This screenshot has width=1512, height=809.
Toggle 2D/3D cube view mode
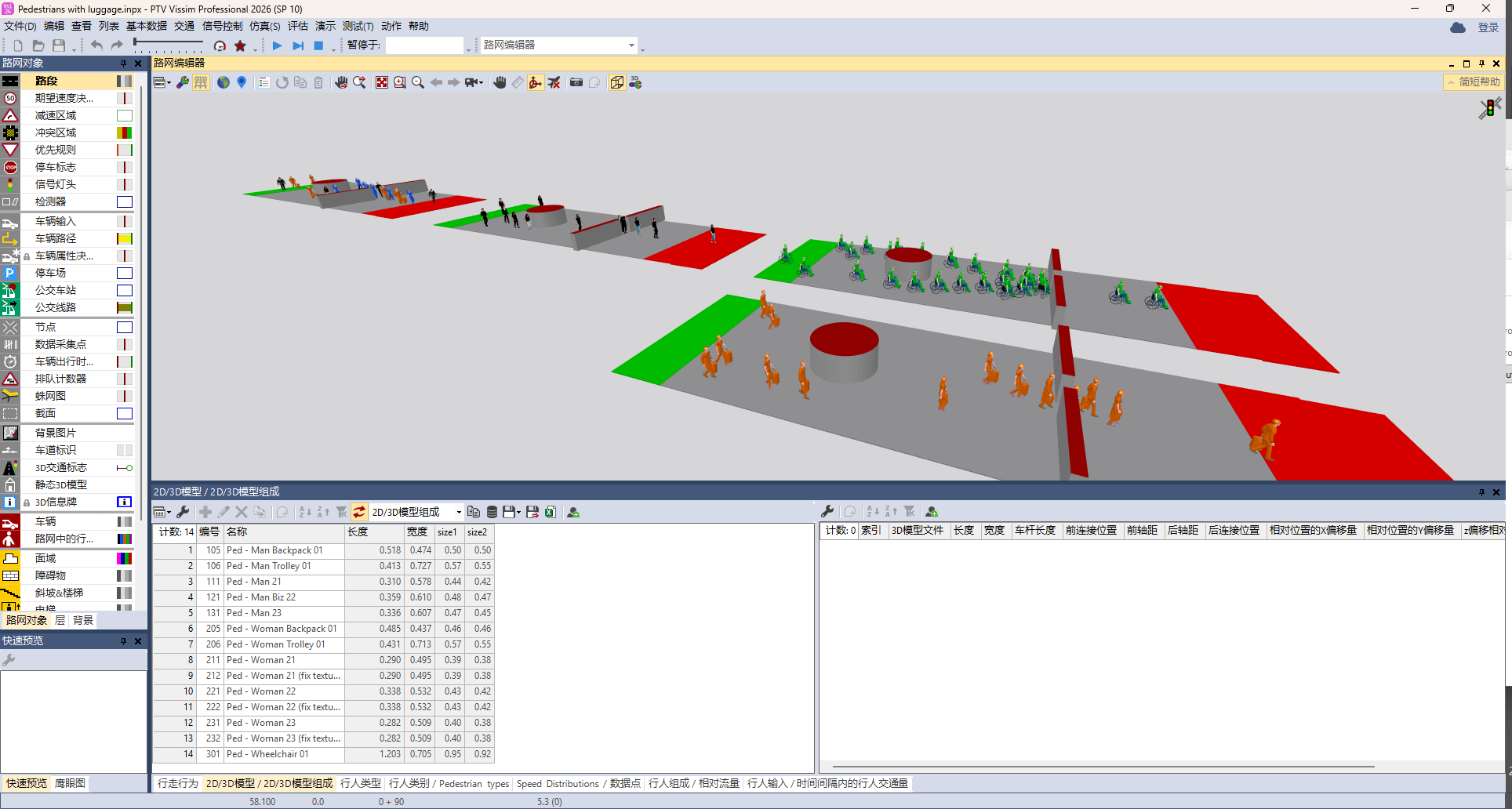pyautogui.click(x=617, y=82)
